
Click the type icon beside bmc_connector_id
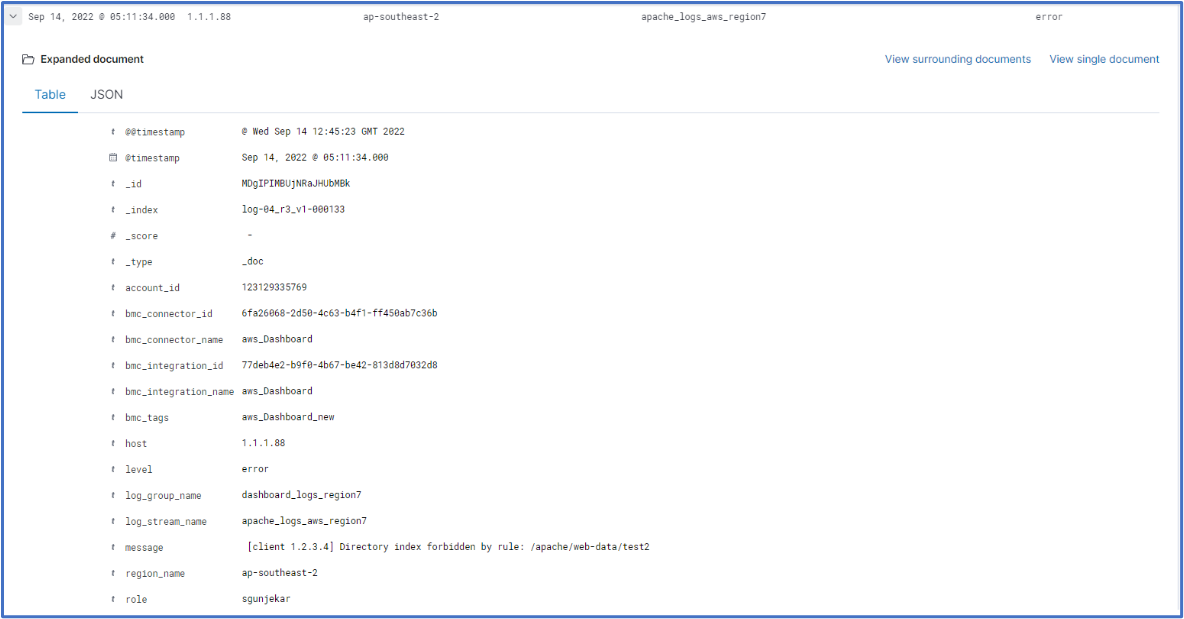(113, 313)
